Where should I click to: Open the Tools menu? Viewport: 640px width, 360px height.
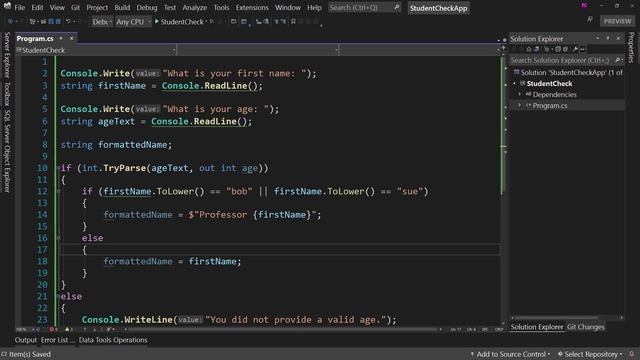pos(221,7)
